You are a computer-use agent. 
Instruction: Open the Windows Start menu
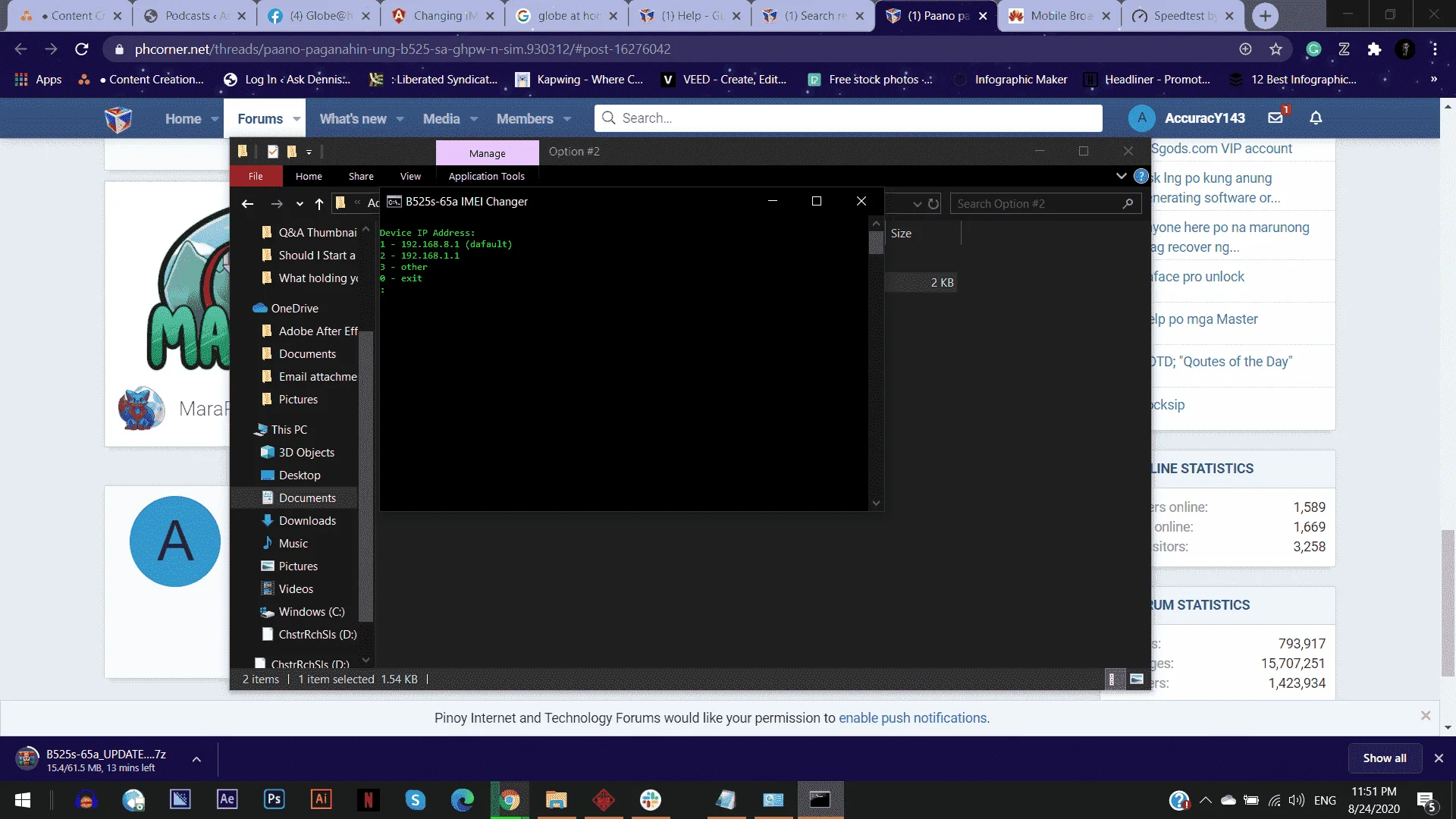click(23, 800)
